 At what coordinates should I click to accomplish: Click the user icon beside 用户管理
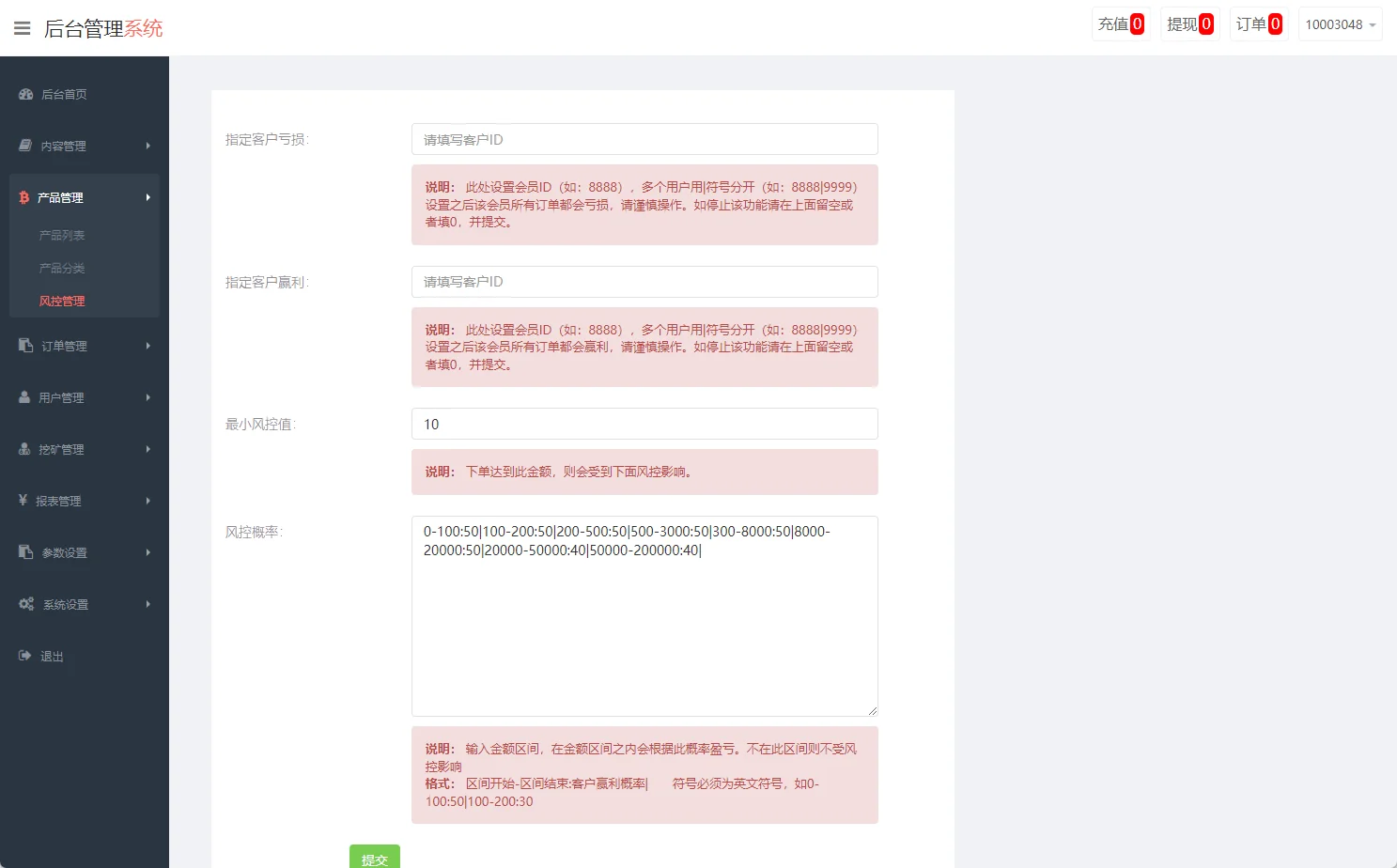(25, 397)
